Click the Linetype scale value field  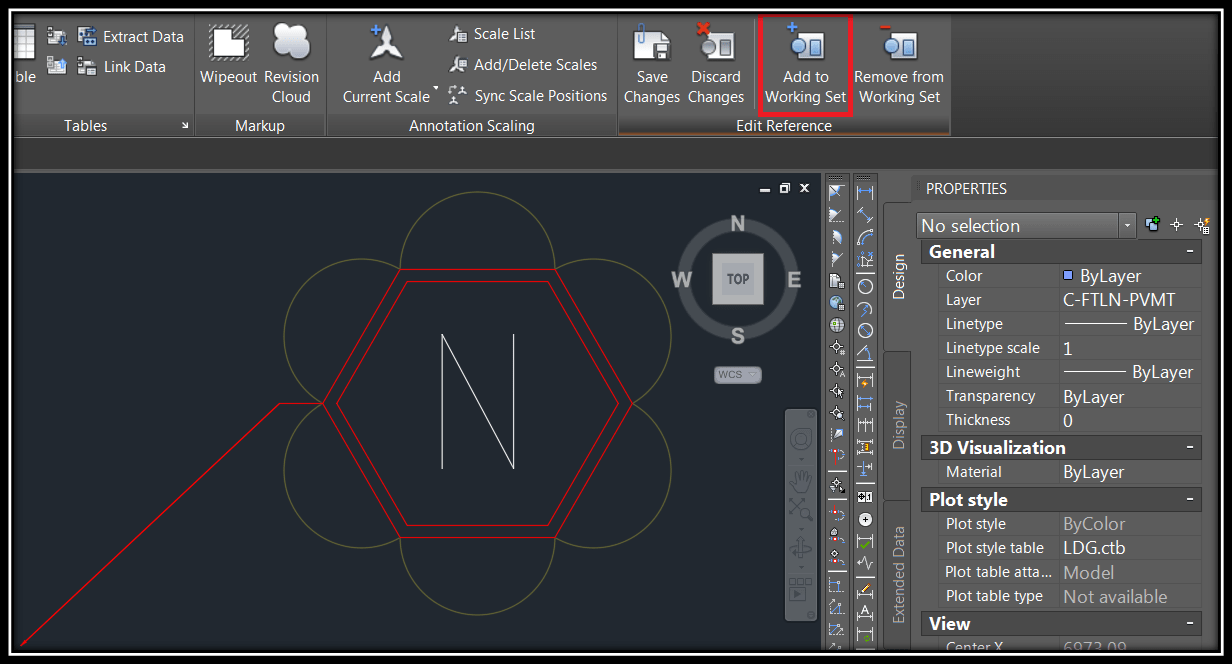click(x=1130, y=348)
